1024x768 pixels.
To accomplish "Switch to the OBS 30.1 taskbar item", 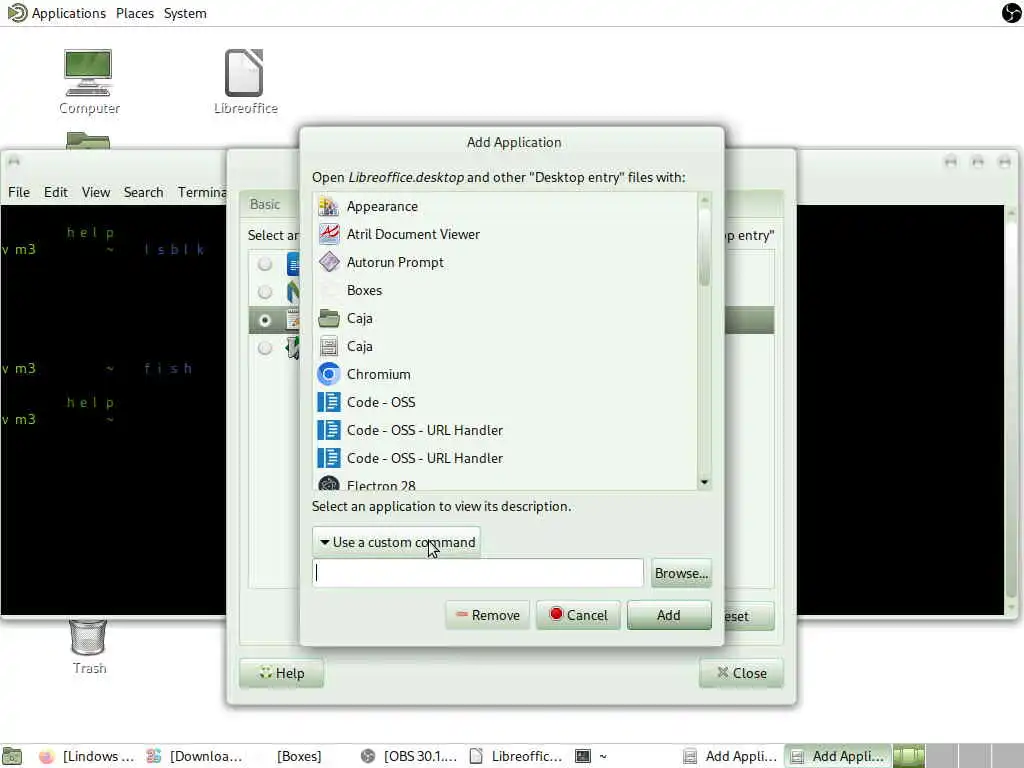I will 409,756.
